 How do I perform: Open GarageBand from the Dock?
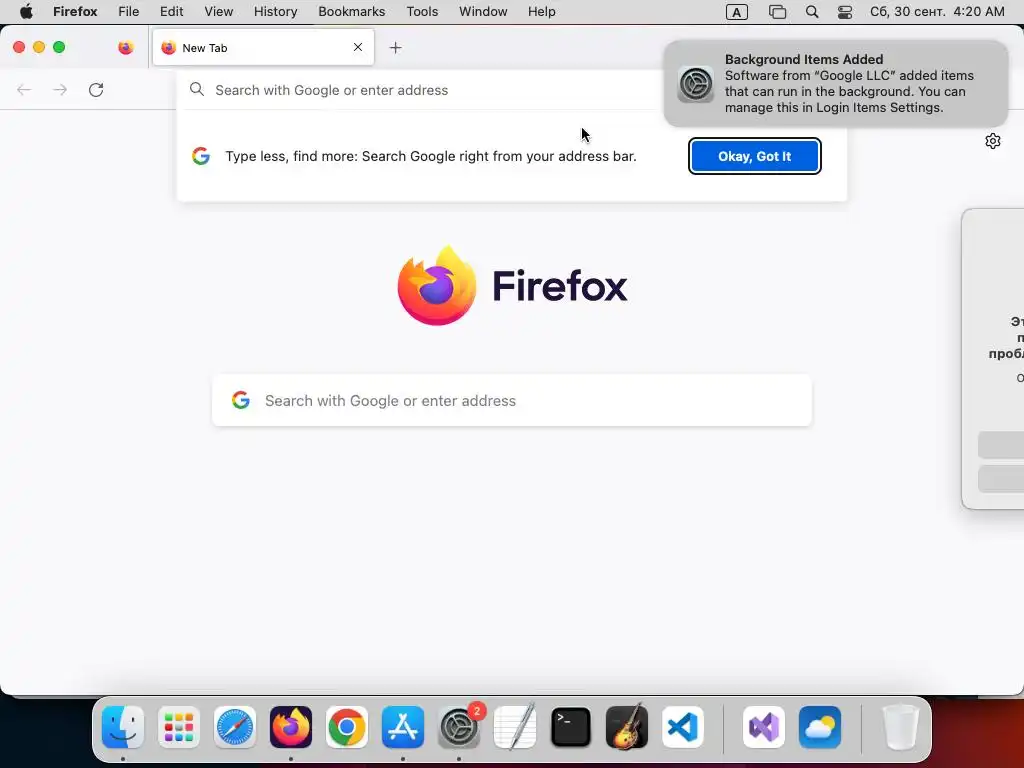click(627, 727)
